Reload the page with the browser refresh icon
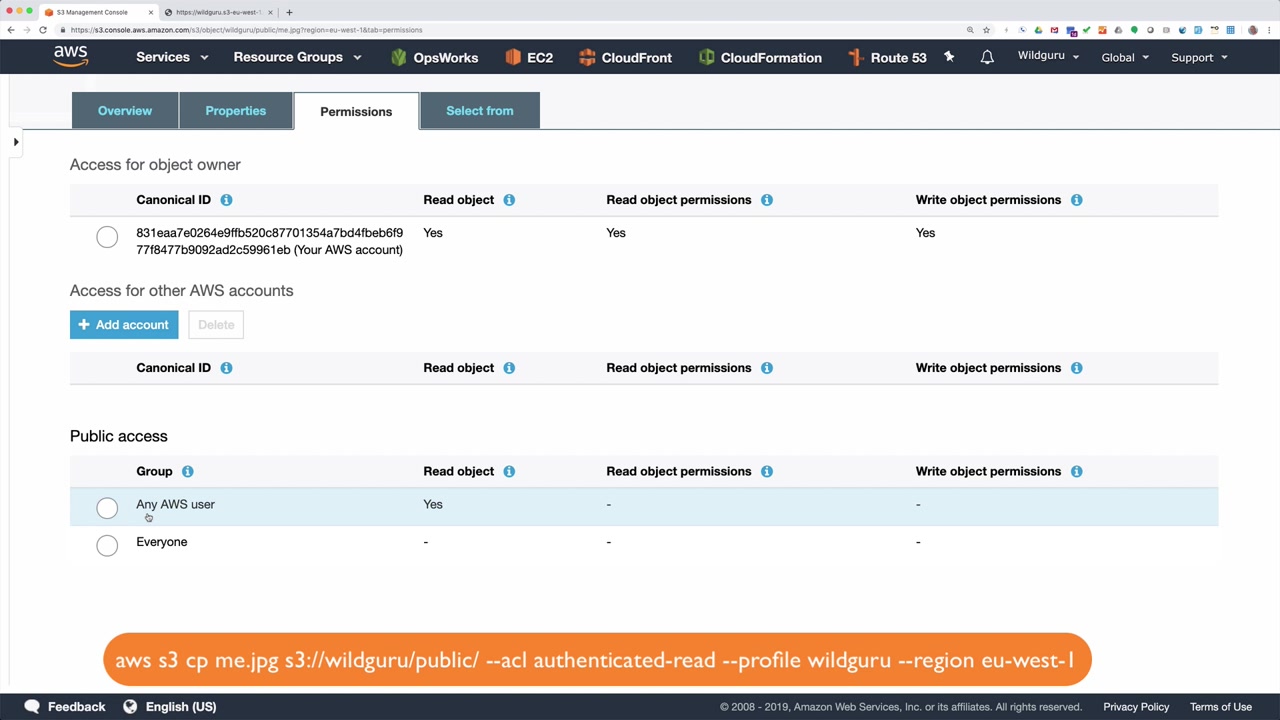1280x720 pixels. 43,30
